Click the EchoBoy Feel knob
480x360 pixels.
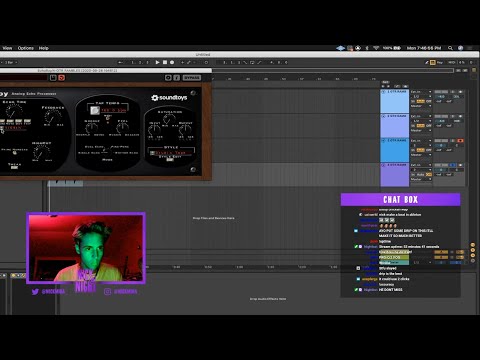[123, 128]
